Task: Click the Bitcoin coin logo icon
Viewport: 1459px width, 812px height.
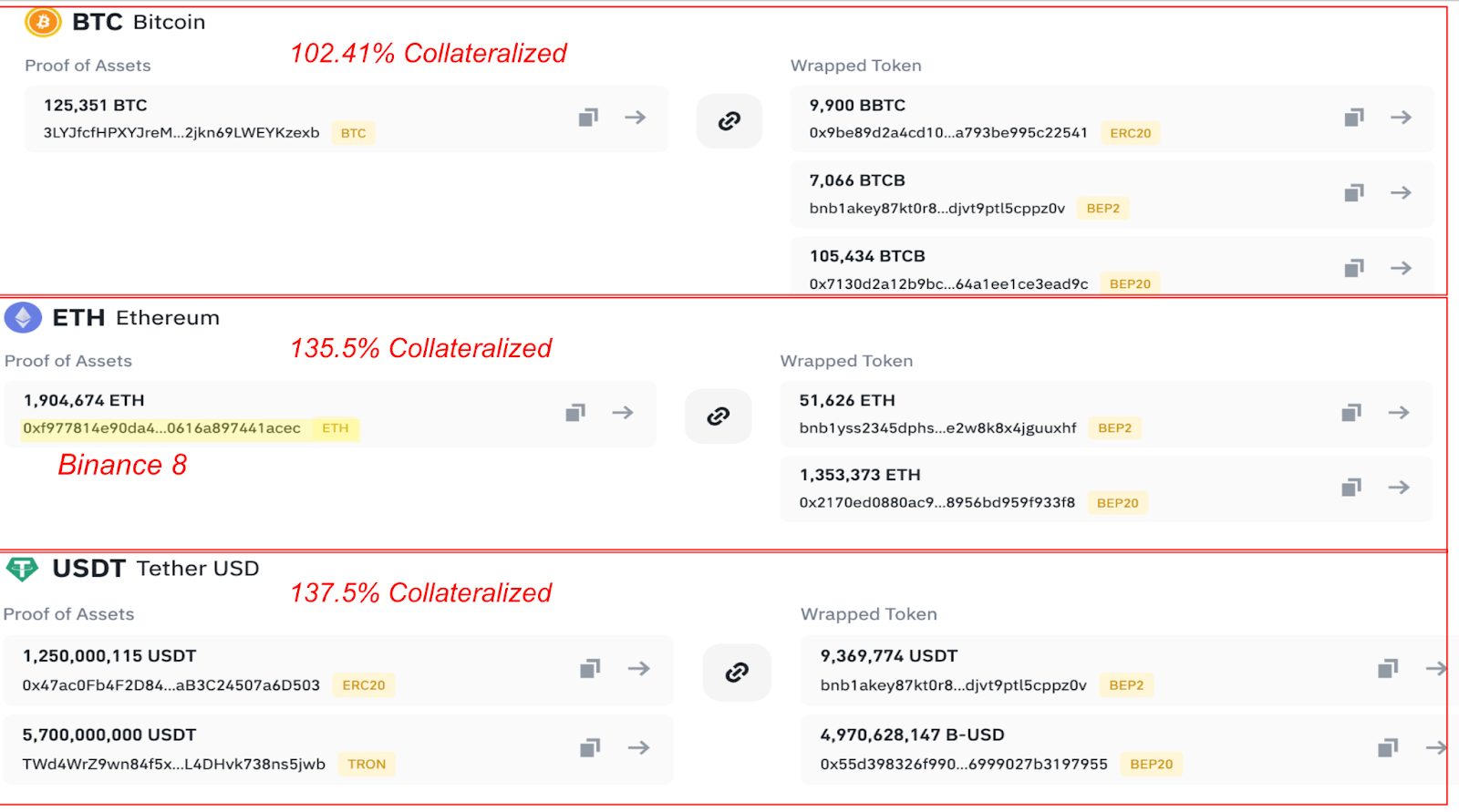Action: pyautogui.click(x=41, y=22)
